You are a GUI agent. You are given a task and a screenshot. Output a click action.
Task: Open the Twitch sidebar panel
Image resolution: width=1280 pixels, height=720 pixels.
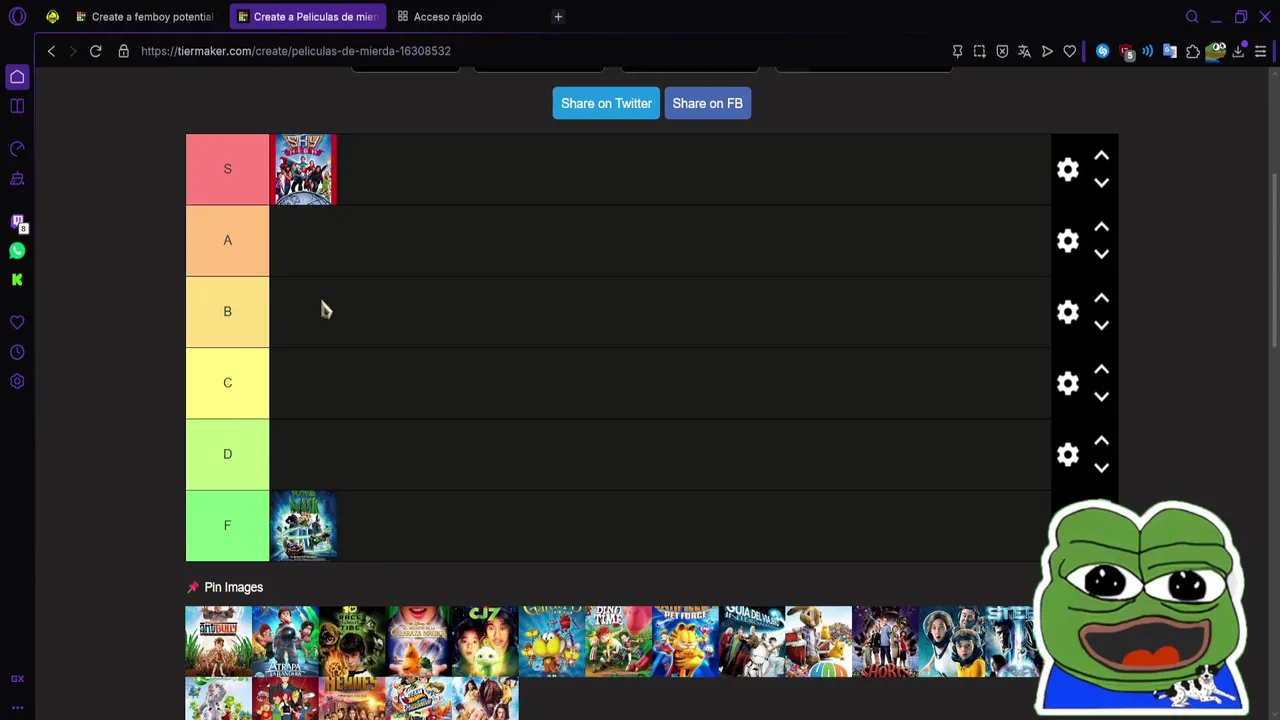(17, 222)
